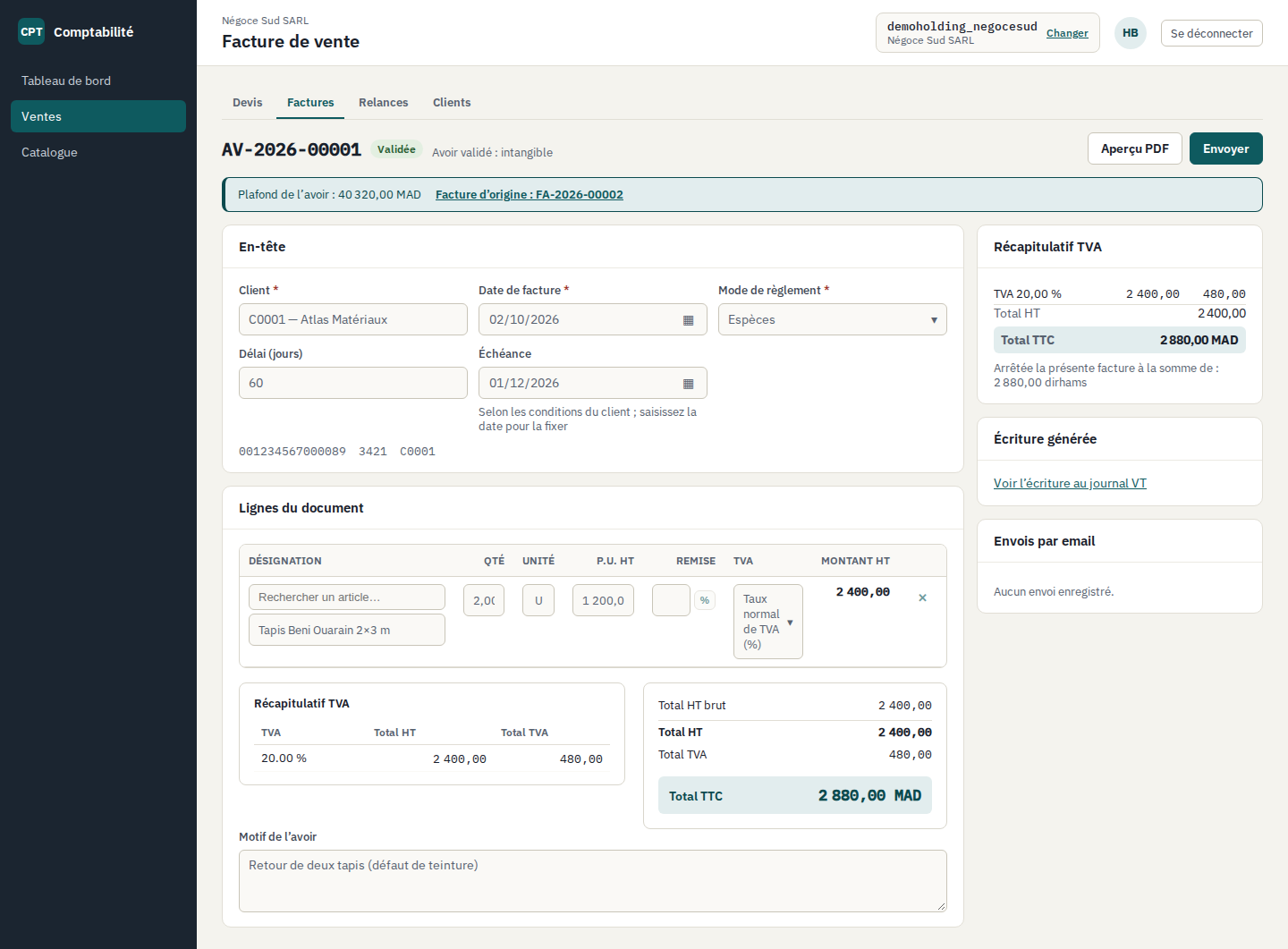The width and height of the screenshot is (1288, 949).
Task: Remove the Tapis Beni Ouarain line item
Action: point(922,597)
